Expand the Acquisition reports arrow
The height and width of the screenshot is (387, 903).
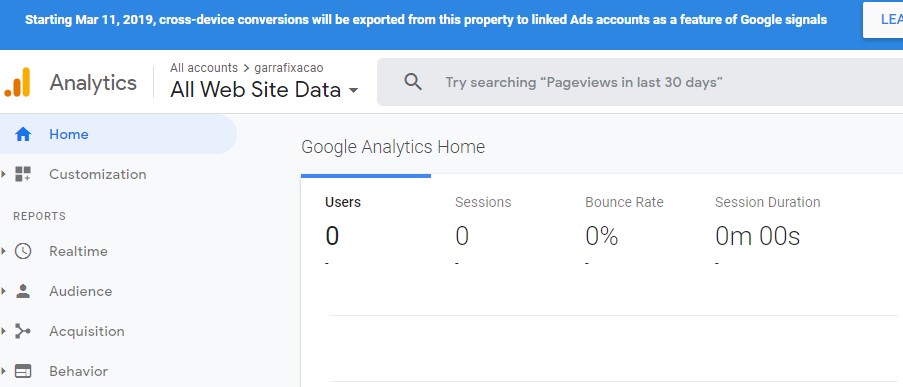point(3,331)
